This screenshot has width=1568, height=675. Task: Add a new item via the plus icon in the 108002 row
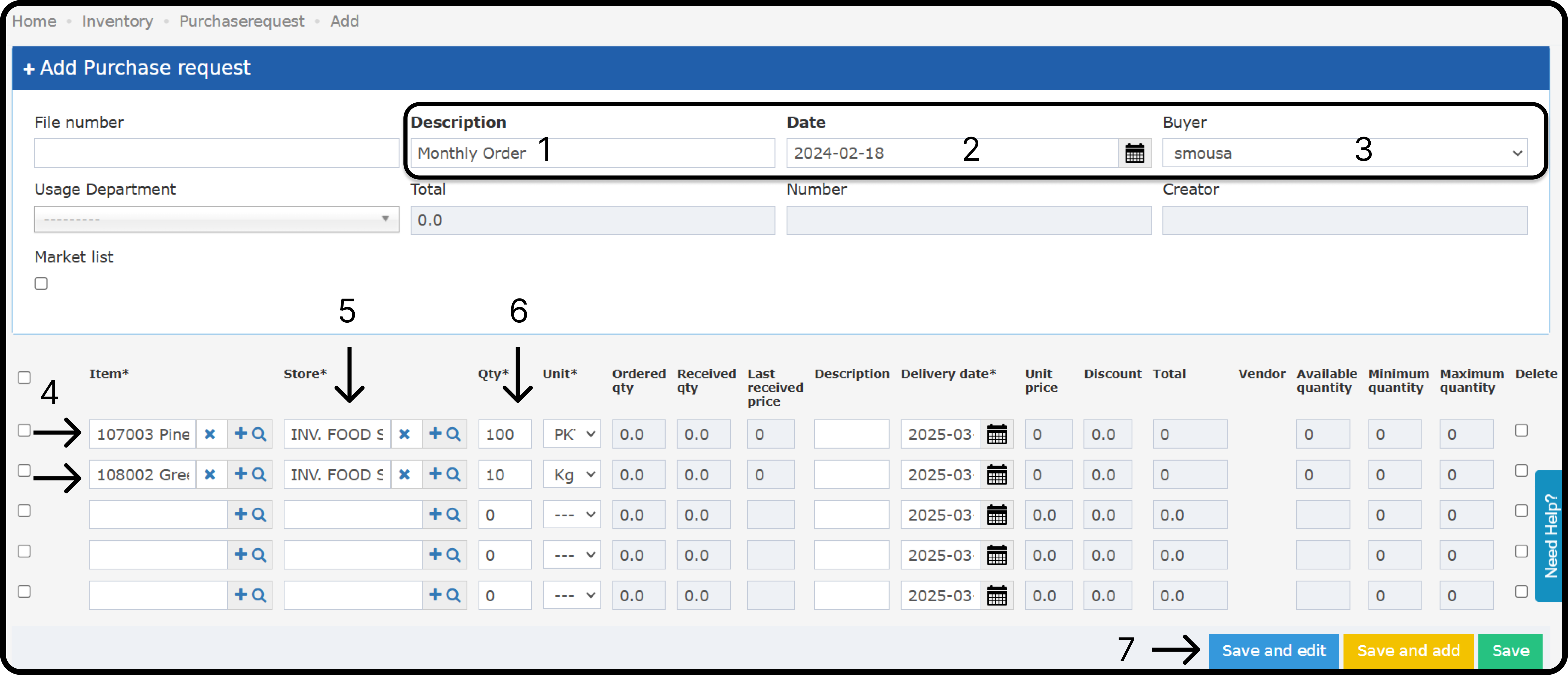[x=241, y=474]
